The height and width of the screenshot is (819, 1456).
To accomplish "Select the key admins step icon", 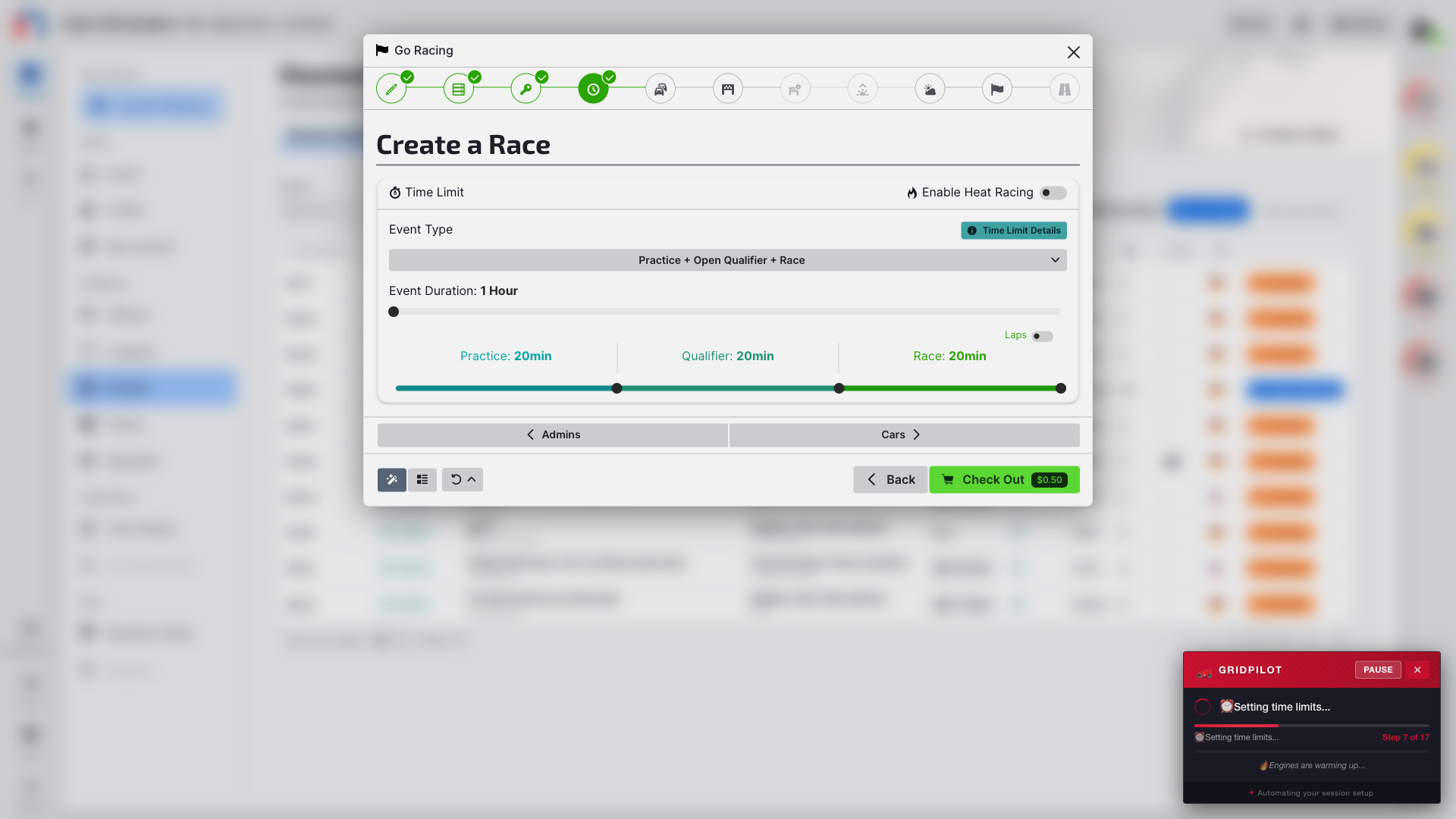I will [x=526, y=89].
